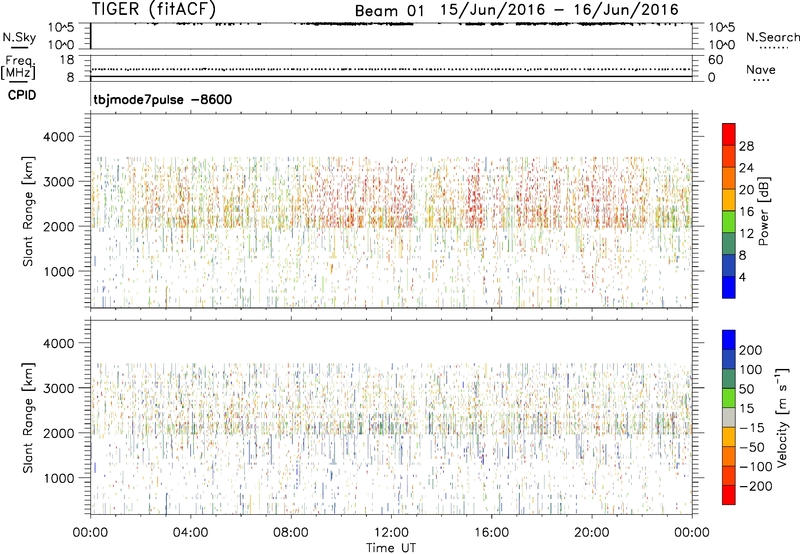Click the green 12 dB segment of Power bar
The width and height of the screenshot is (800, 554).
729,221
